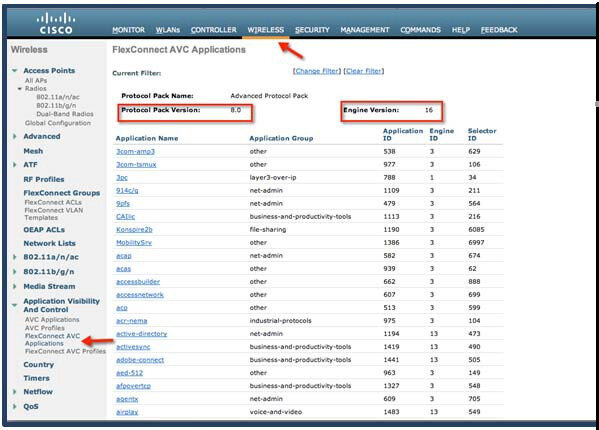This screenshot has width=599, height=430.
Task: Open the SECURITY menu
Action: click(x=312, y=30)
